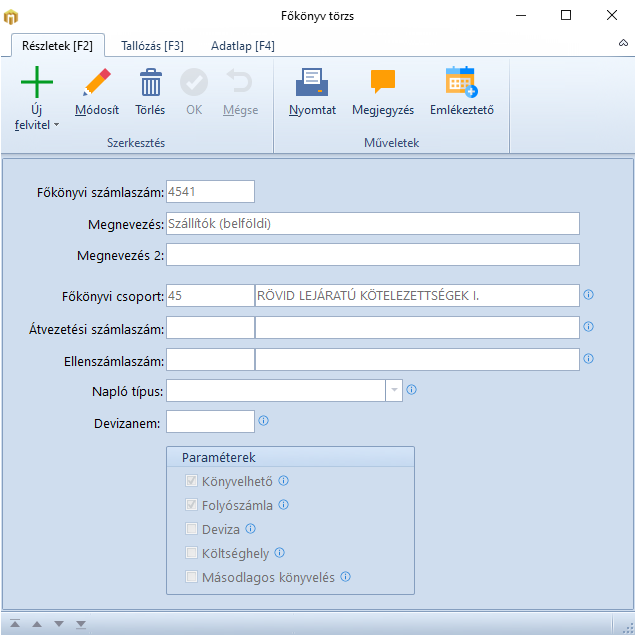Click the info icon beside Ellenszámlaszám
This screenshot has height=636, width=636.
(x=589, y=358)
